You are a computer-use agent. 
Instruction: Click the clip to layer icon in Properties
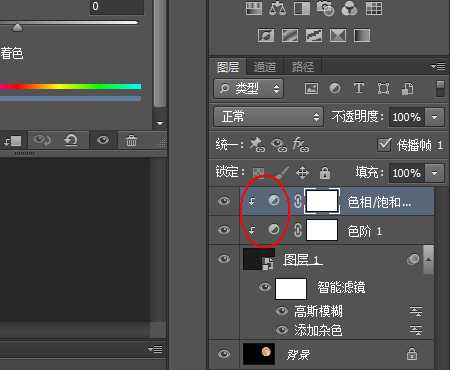(13, 141)
